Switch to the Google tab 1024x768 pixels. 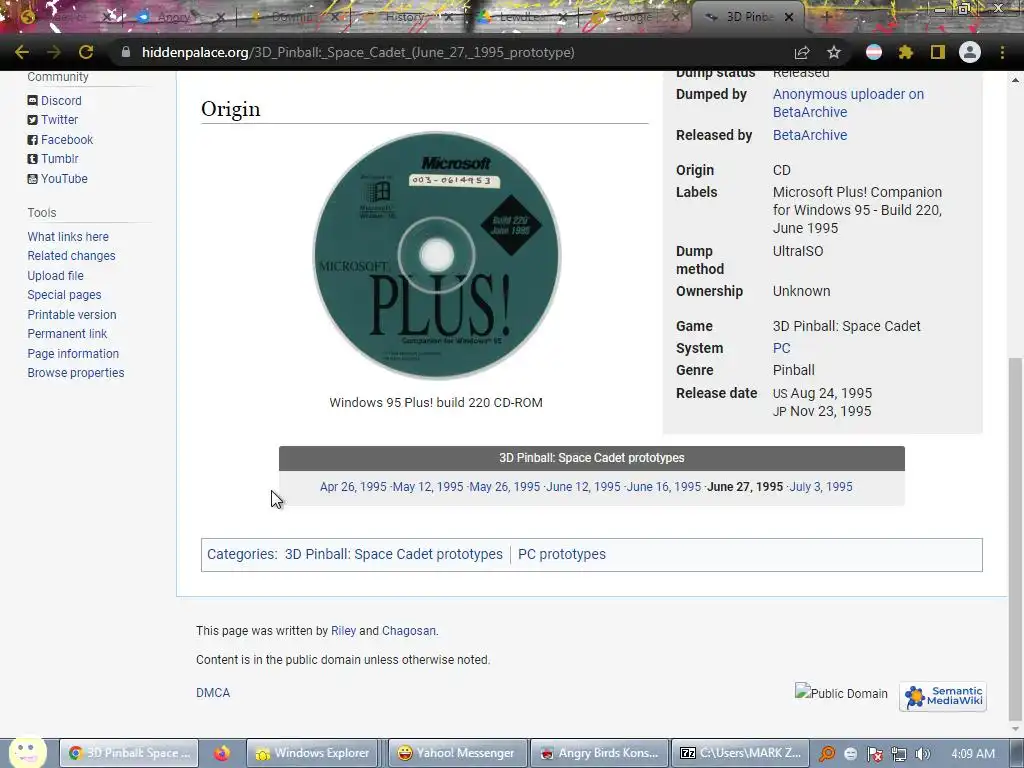click(632, 17)
